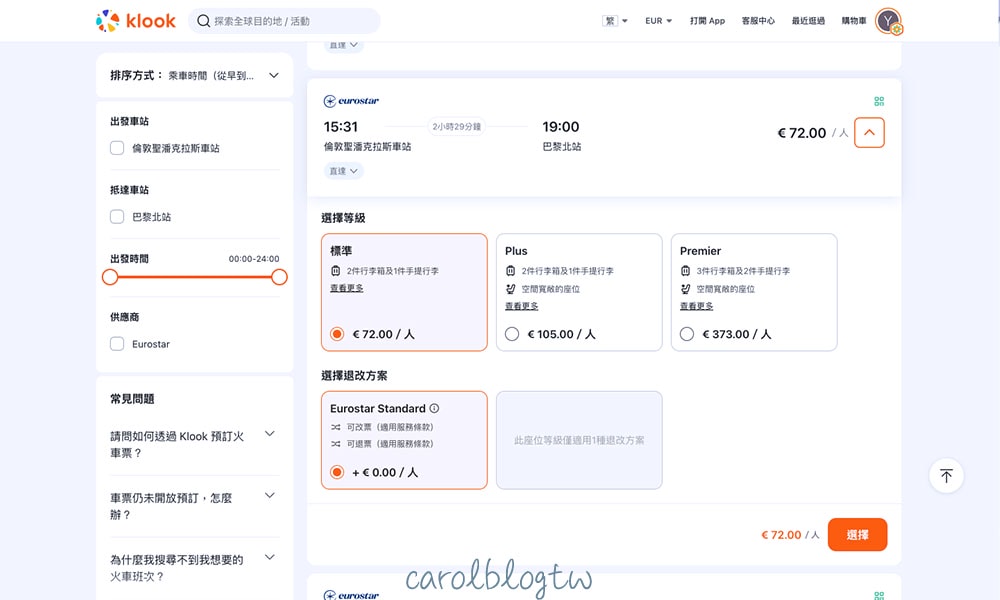
Task: Click the Eurostar logo on the 15:31 train
Action: pos(351,101)
